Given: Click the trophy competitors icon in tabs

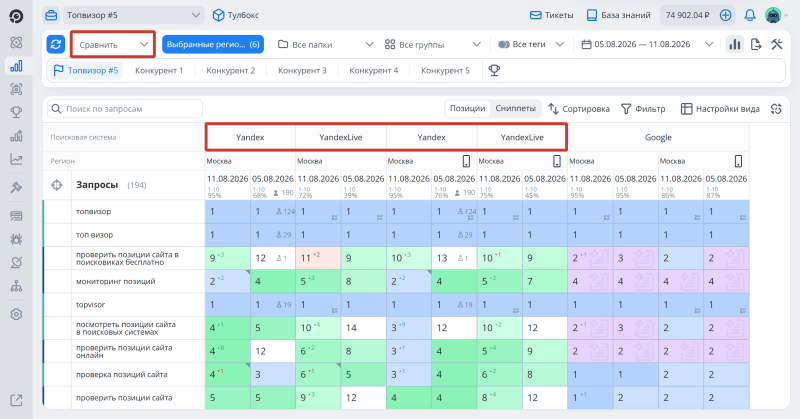Looking at the screenshot, I should (x=494, y=70).
